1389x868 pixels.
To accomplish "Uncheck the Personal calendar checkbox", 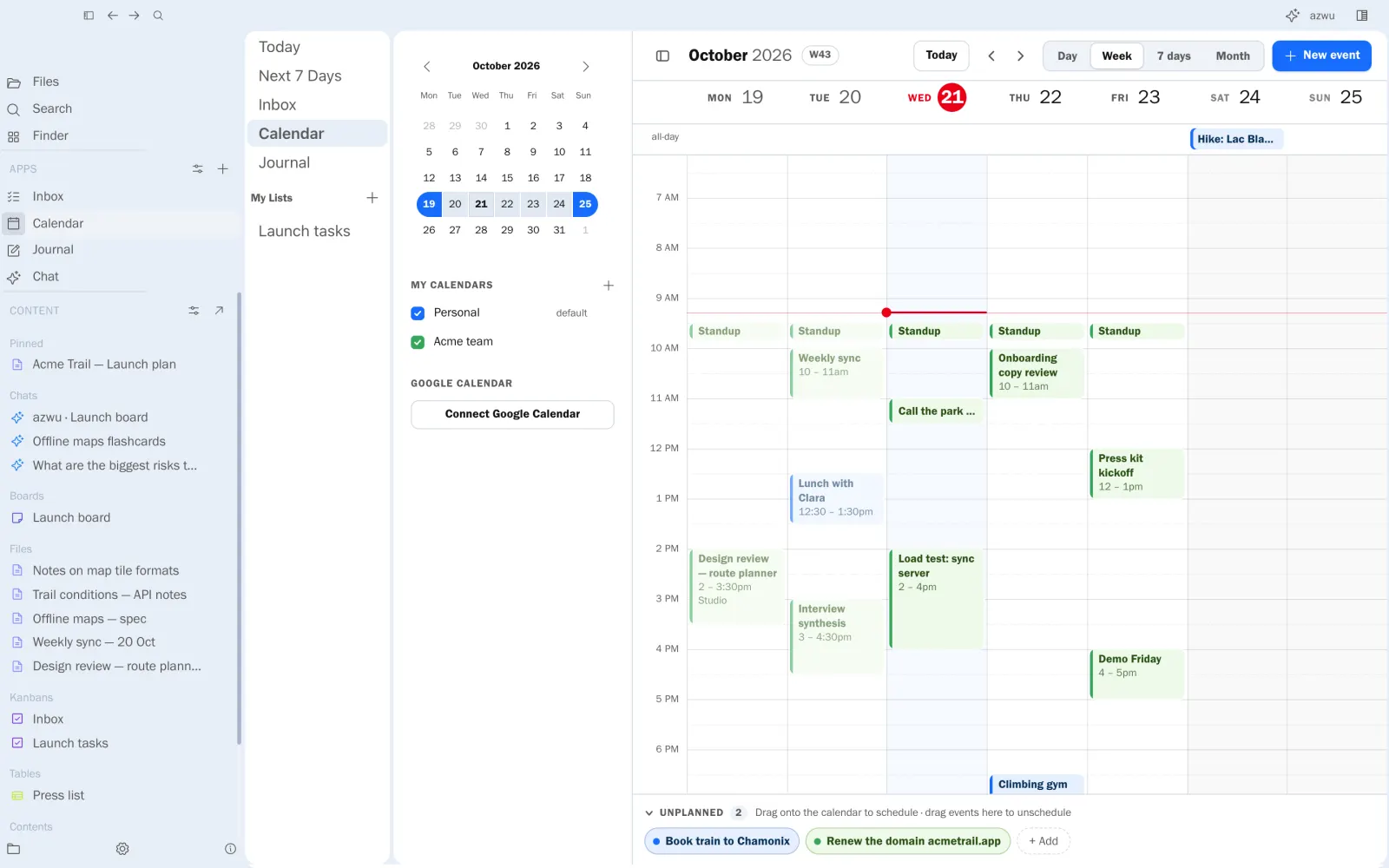I will (x=418, y=313).
